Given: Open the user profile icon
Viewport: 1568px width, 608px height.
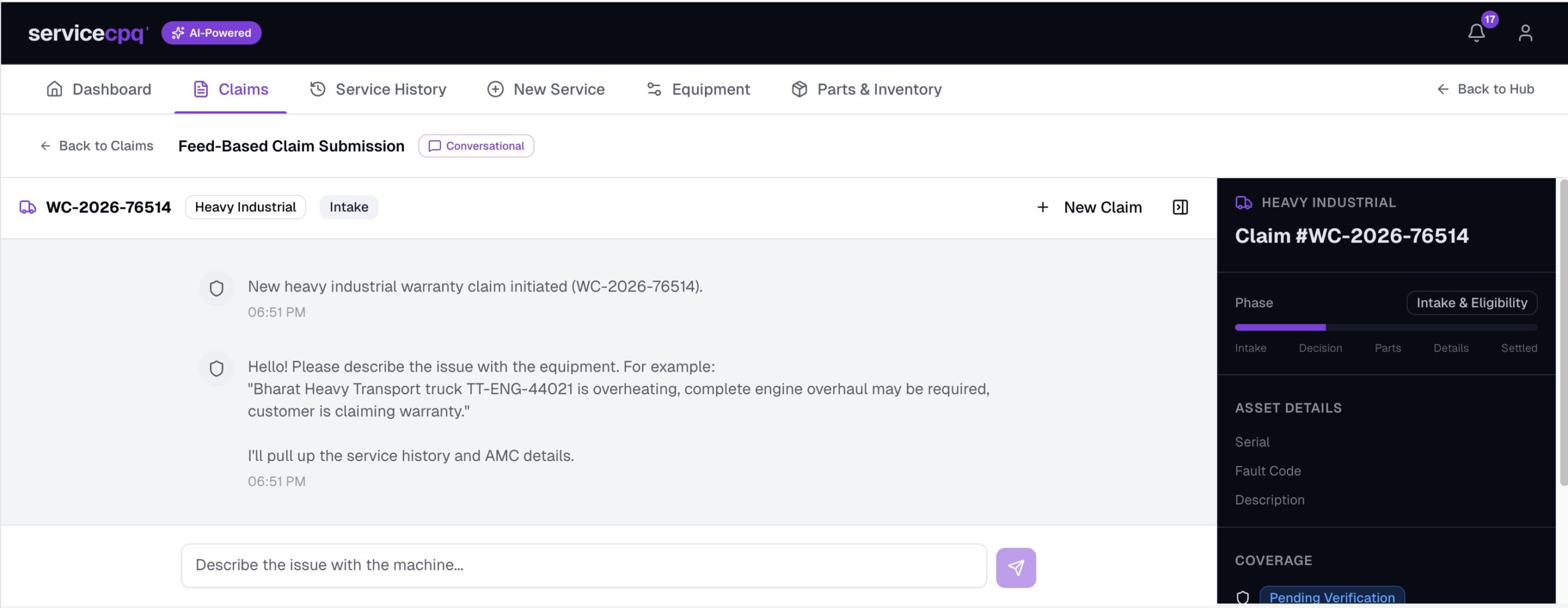Looking at the screenshot, I should (1526, 34).
